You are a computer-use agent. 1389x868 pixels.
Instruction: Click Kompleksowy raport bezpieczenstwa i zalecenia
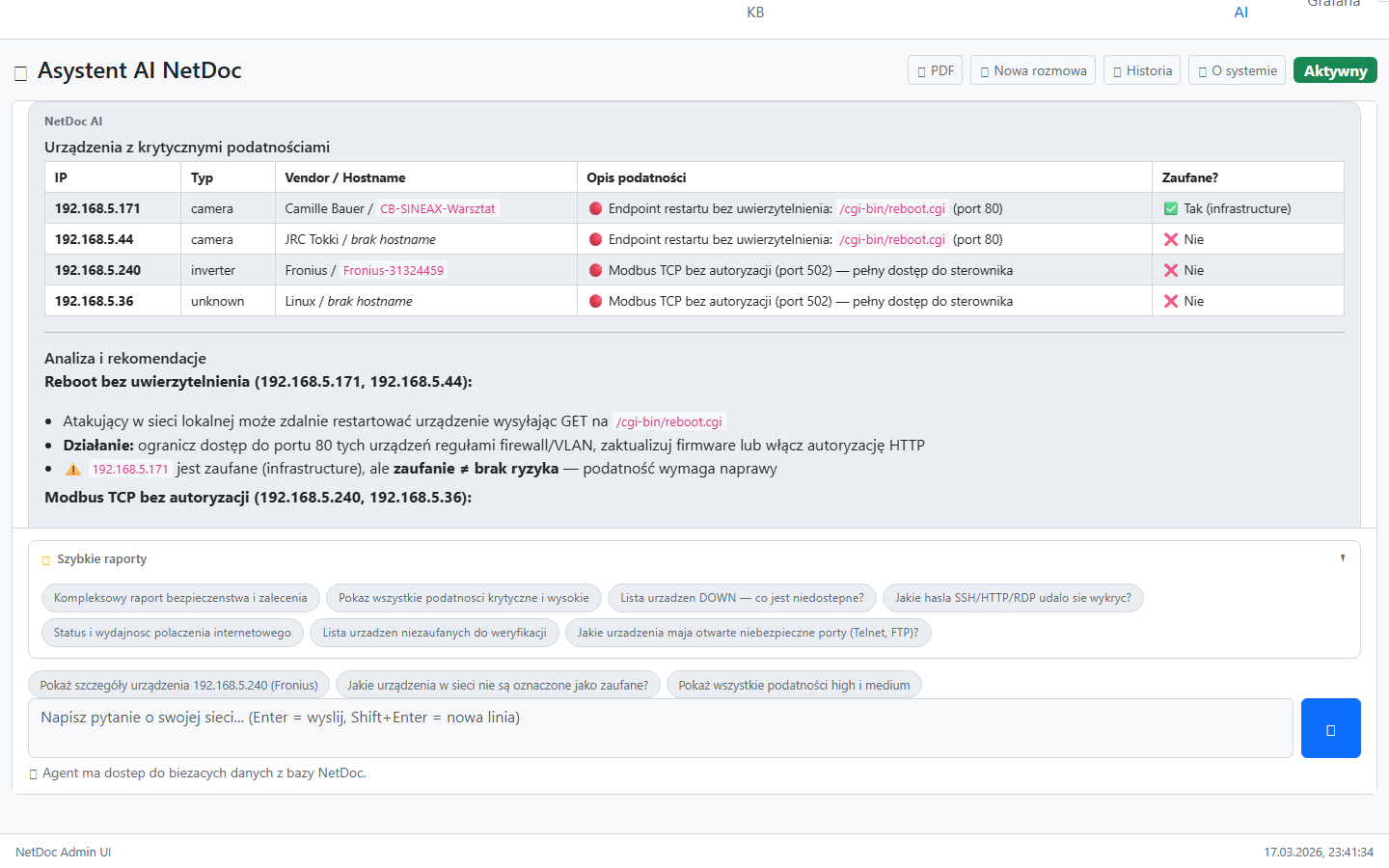tap(179, 598)
